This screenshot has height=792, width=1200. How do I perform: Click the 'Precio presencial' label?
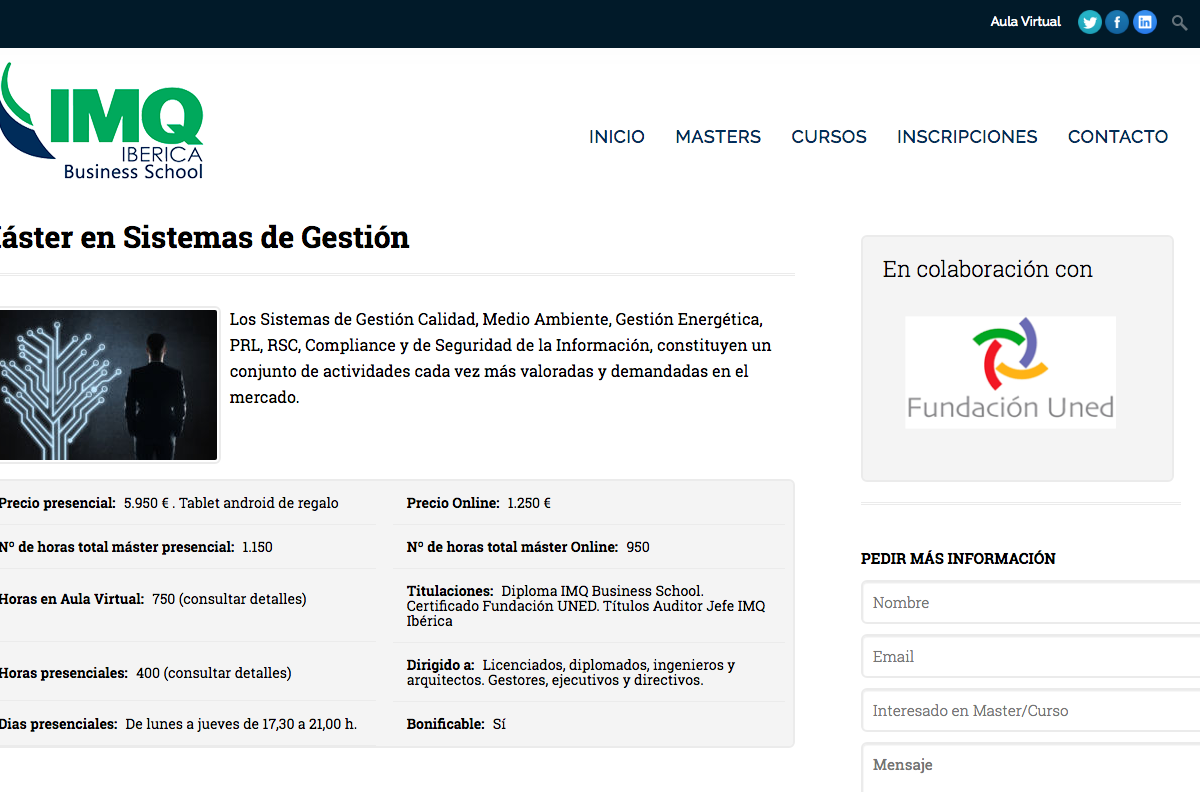(x=58, y=503)
